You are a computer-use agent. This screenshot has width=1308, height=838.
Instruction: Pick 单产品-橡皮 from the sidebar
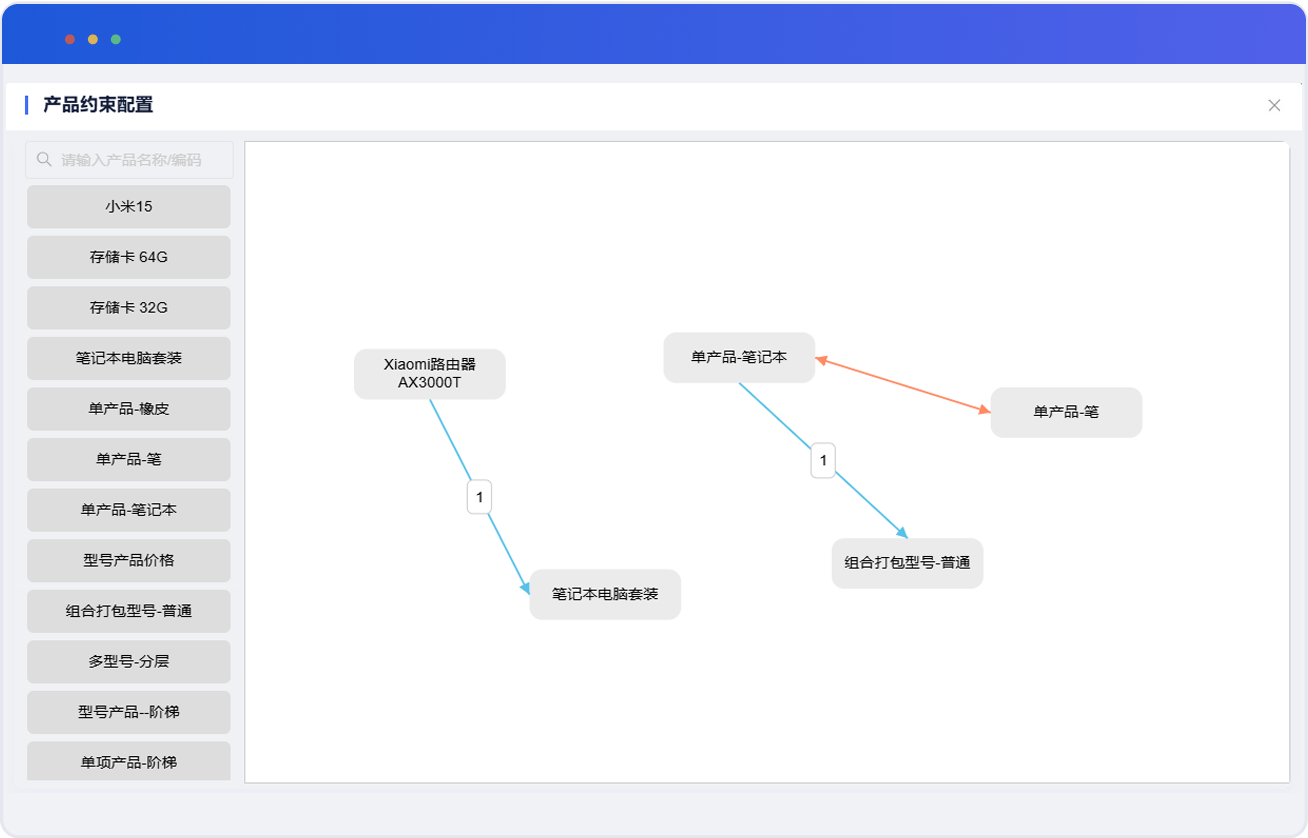pyautogui.click(x=128, y=409)
